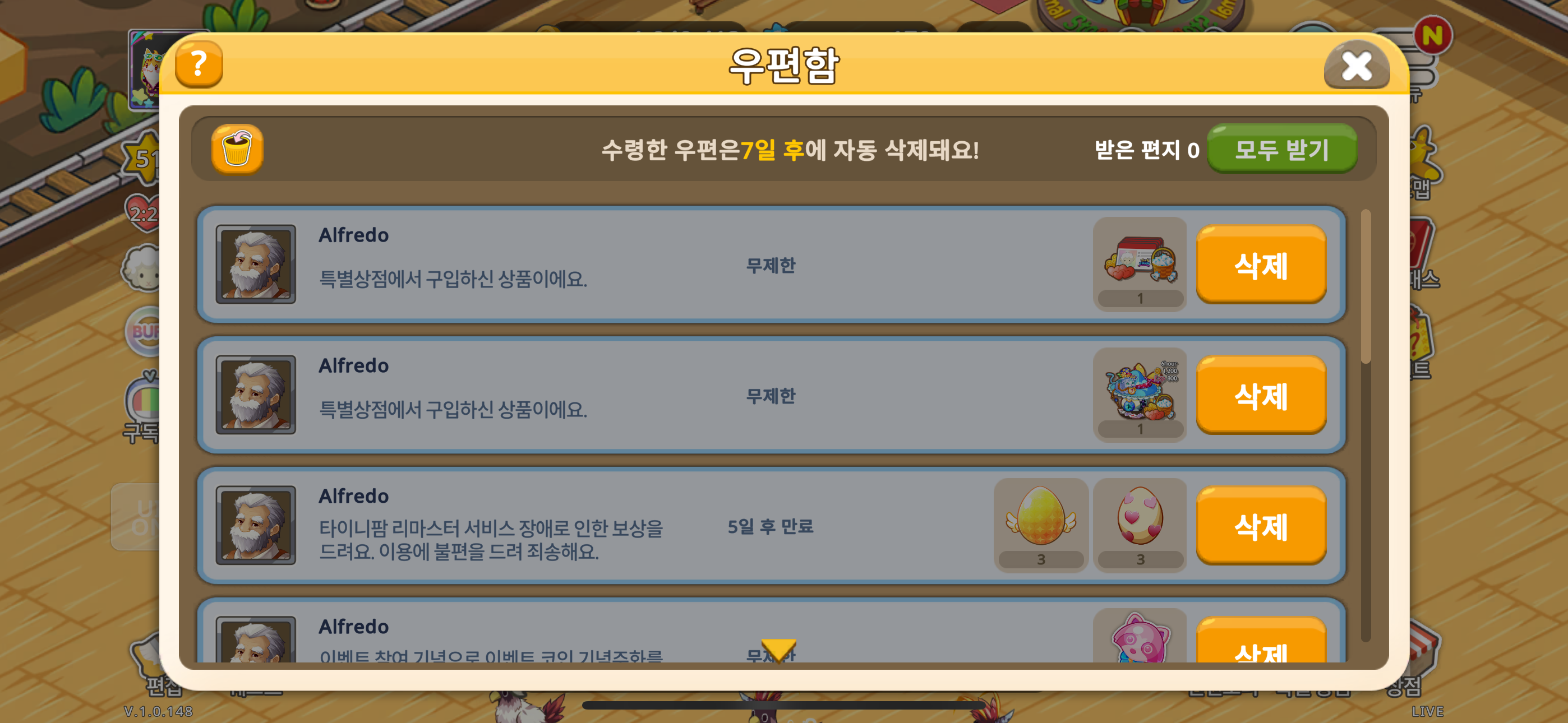1568x723 pixels.
Task: Click 삭제 on the bottom partially visible mail
Action: point(1261,640)
